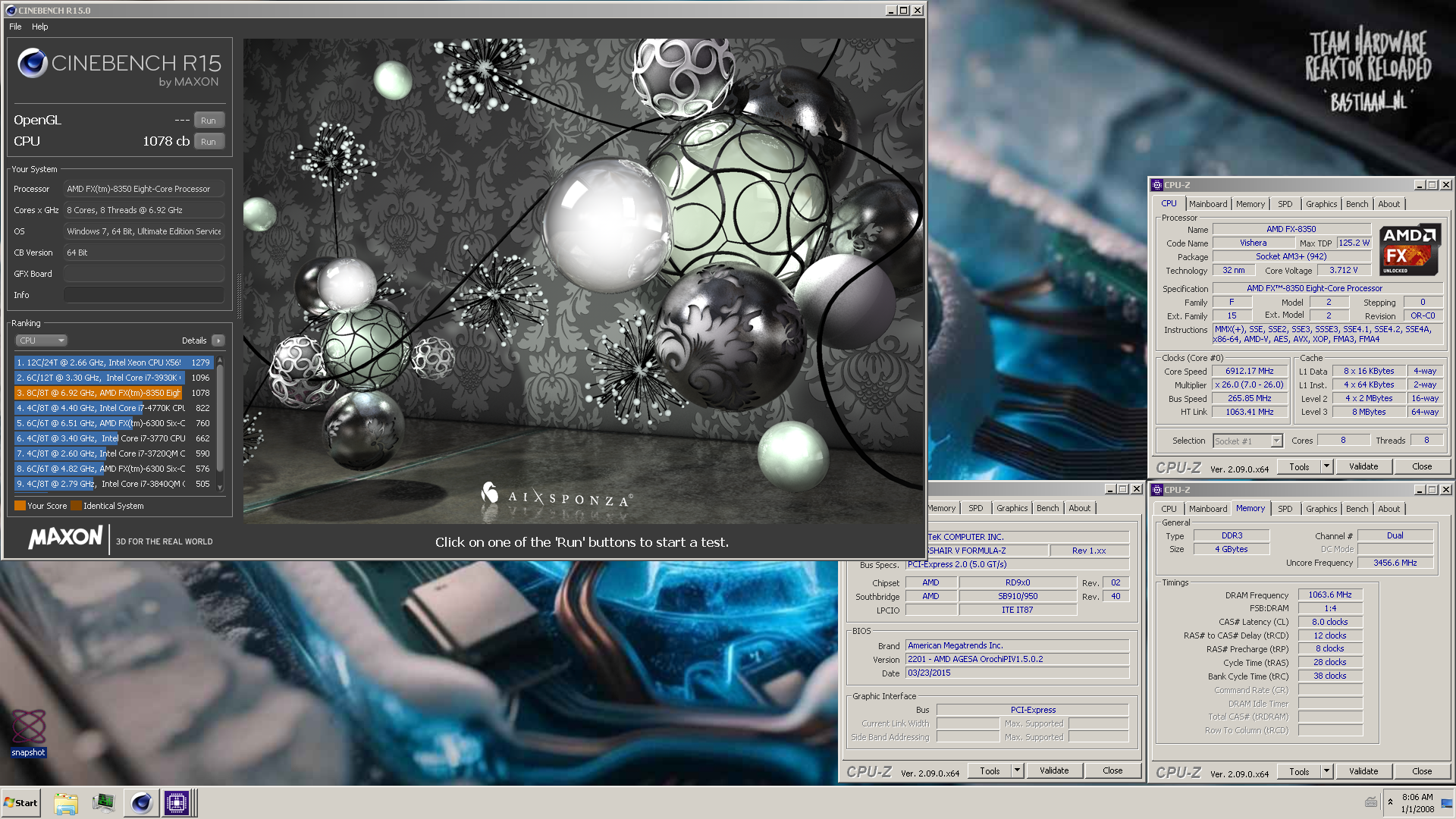Click Core Voltage value 3.712 V
This screenshot has width=1456, height=819.
(x=1343, y=270)
